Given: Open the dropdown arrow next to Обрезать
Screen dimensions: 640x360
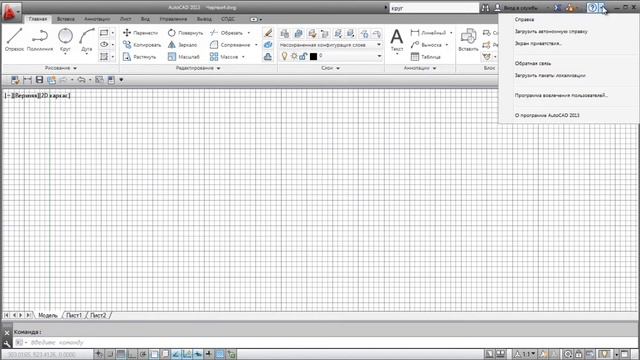Looking at the screenshot, I should pos(249,33).
